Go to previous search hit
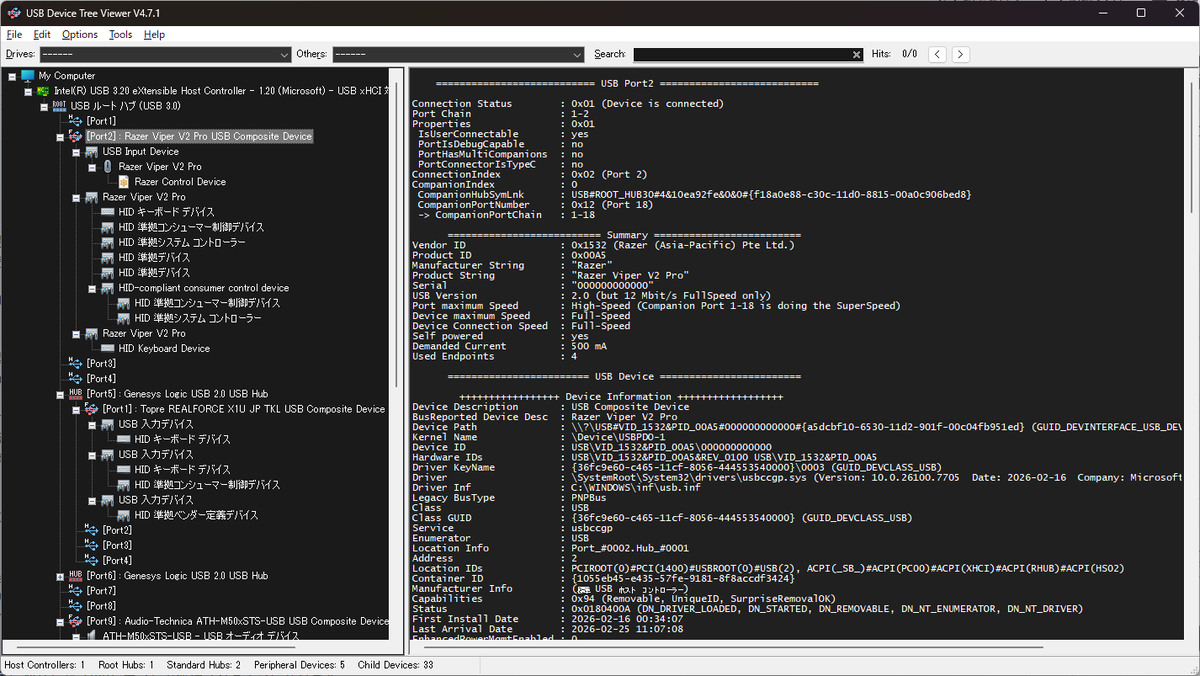1200x676 pixels. (937, 54)
